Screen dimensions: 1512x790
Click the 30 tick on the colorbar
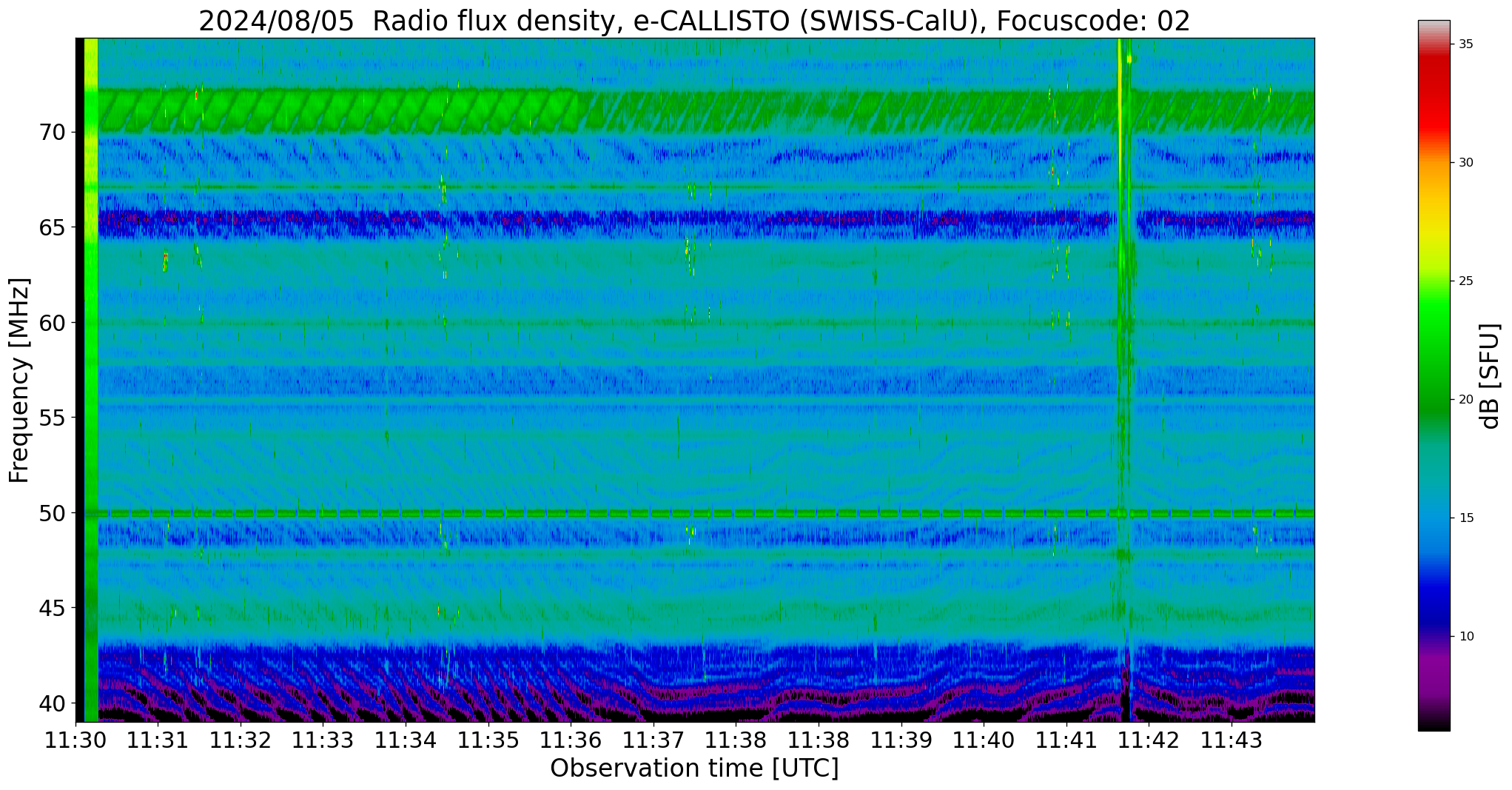point(1467,163)
